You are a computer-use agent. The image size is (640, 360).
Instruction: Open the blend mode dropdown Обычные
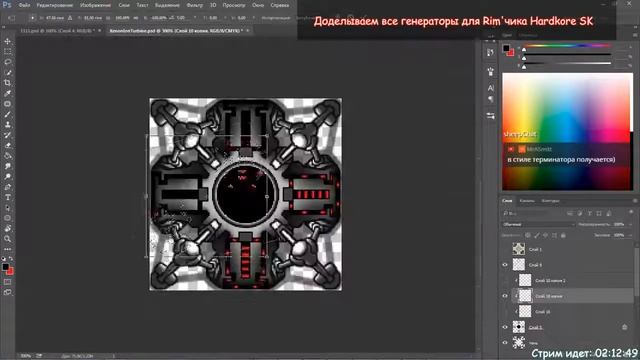click(x=538, y=224)
